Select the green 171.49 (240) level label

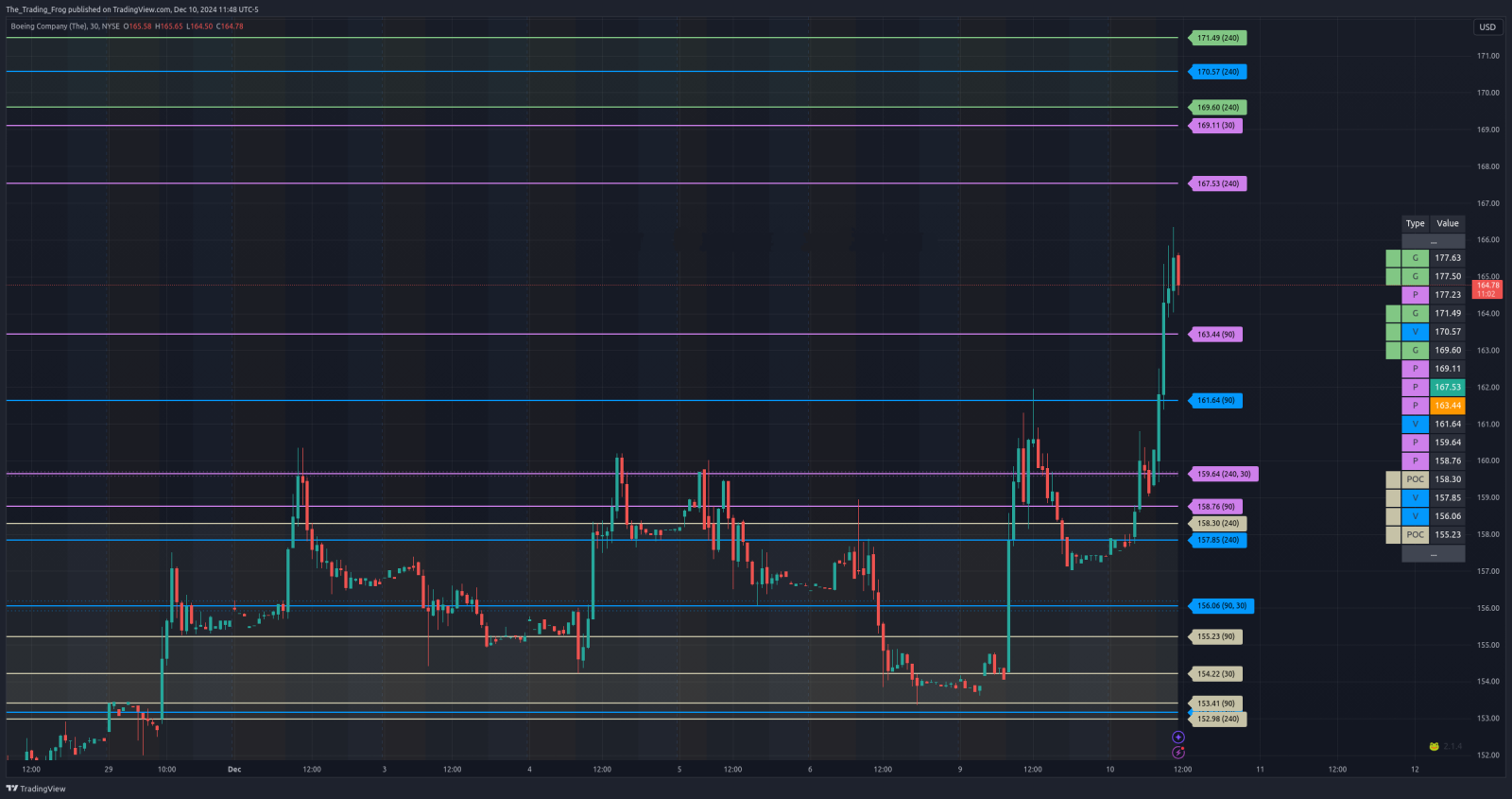pos(1217,38)
